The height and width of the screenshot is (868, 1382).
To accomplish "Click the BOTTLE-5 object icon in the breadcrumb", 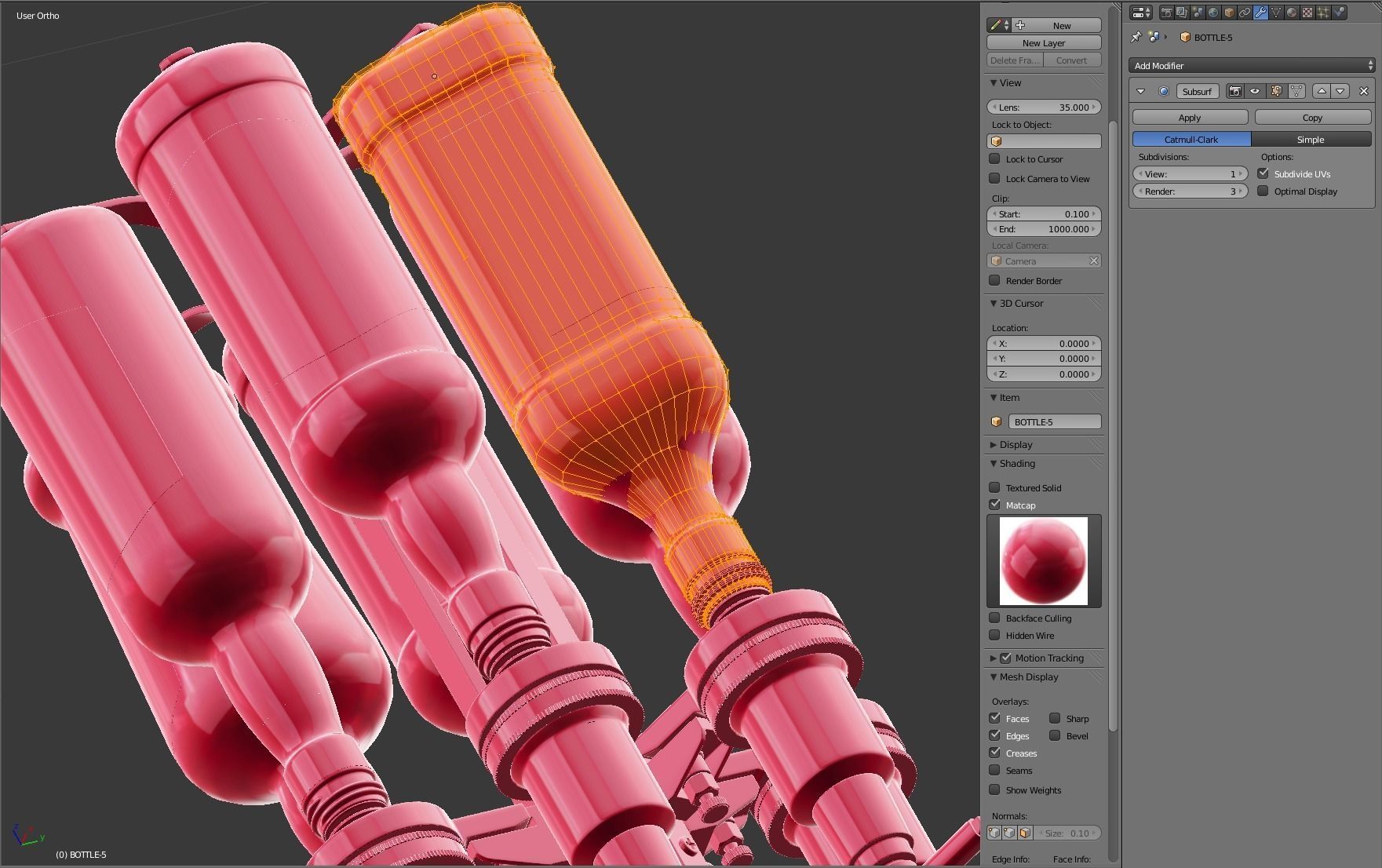I will coord(1185,37).
